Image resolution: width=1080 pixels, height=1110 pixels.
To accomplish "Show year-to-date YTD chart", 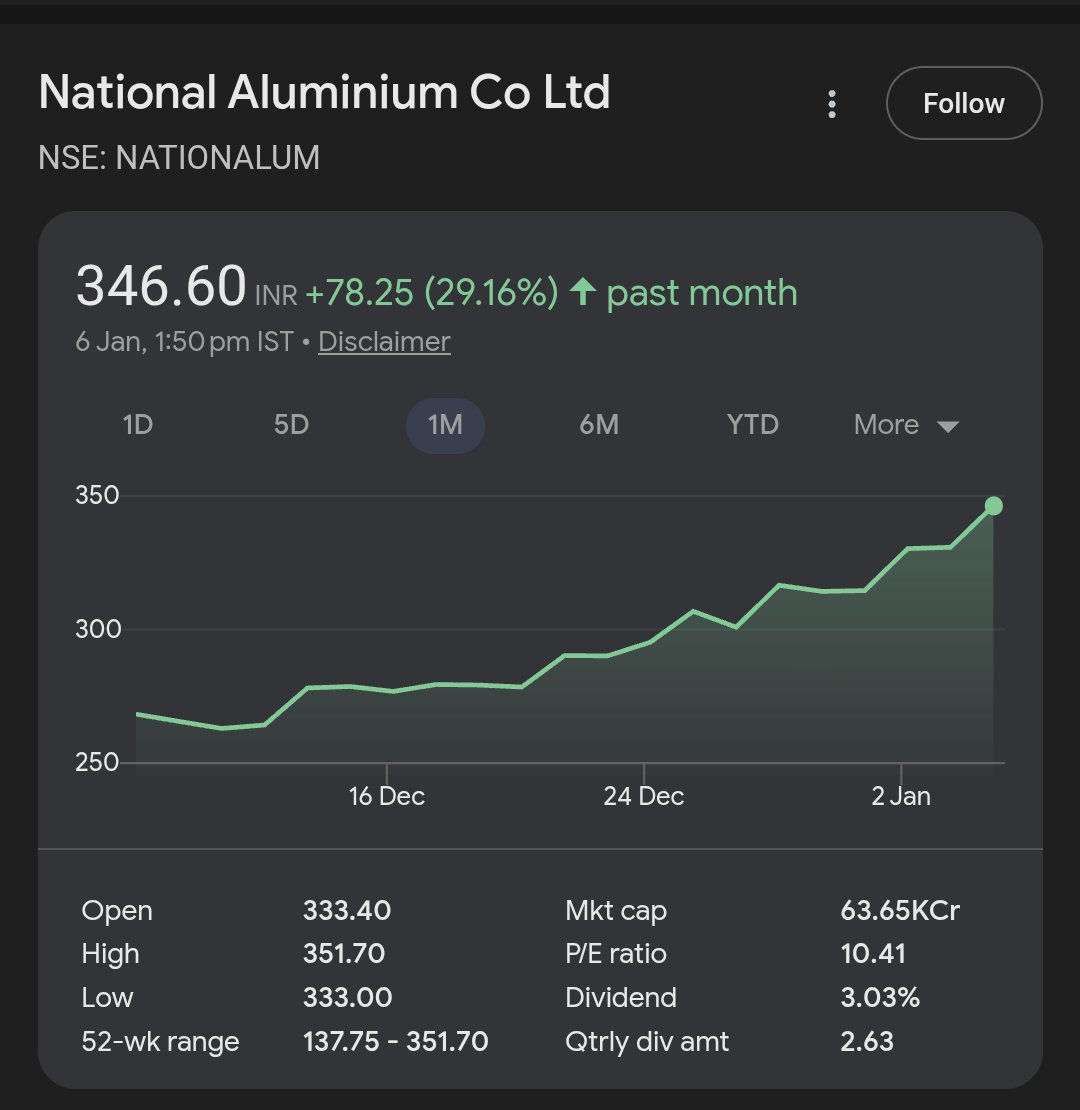I will (752, 425).
